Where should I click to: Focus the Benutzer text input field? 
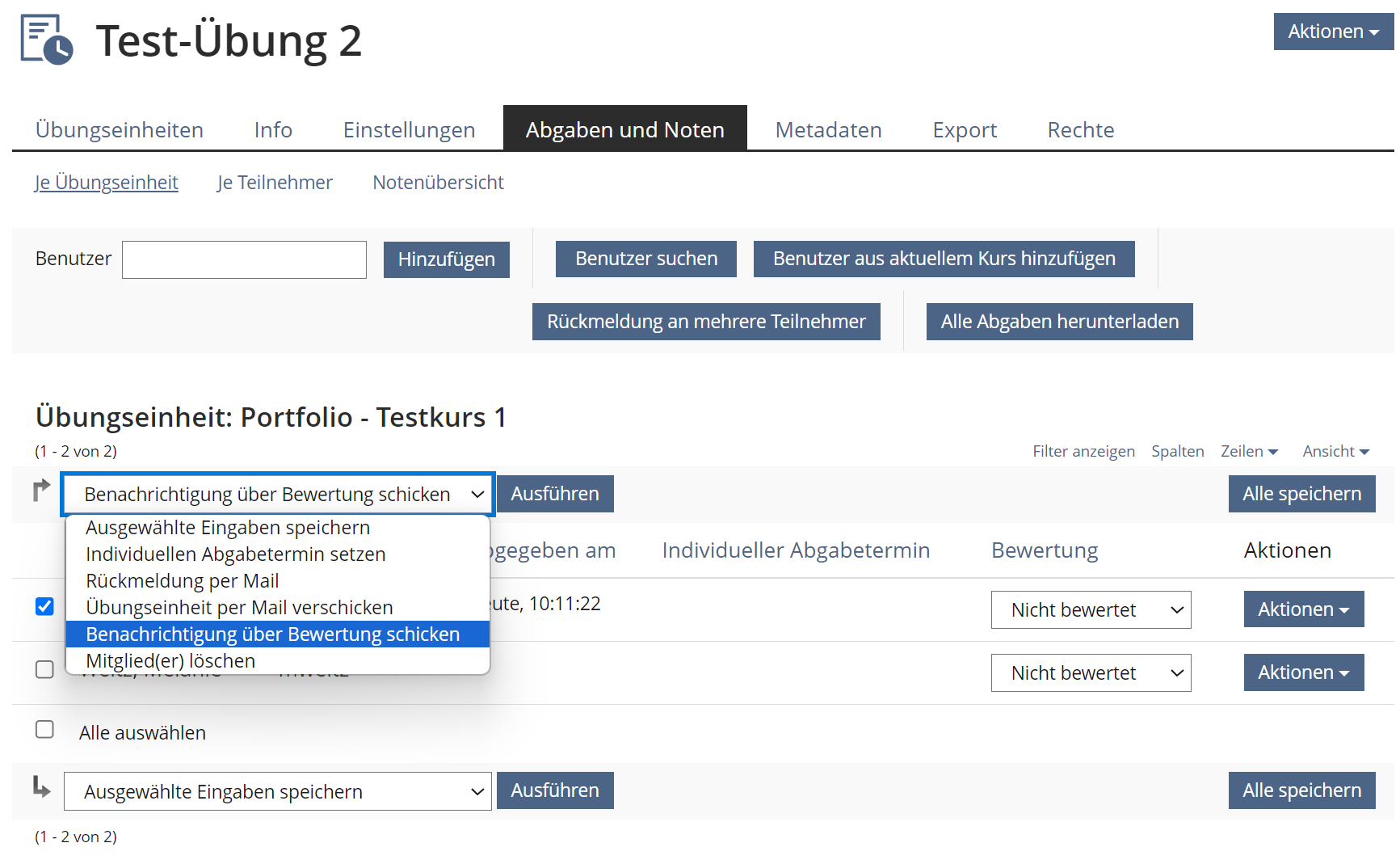[244, 259]
